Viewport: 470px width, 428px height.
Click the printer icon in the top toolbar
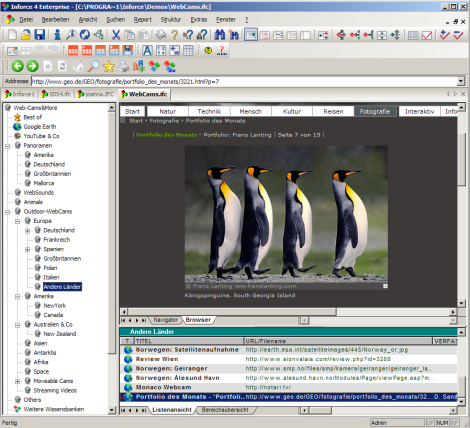click(x=161, y=34)
